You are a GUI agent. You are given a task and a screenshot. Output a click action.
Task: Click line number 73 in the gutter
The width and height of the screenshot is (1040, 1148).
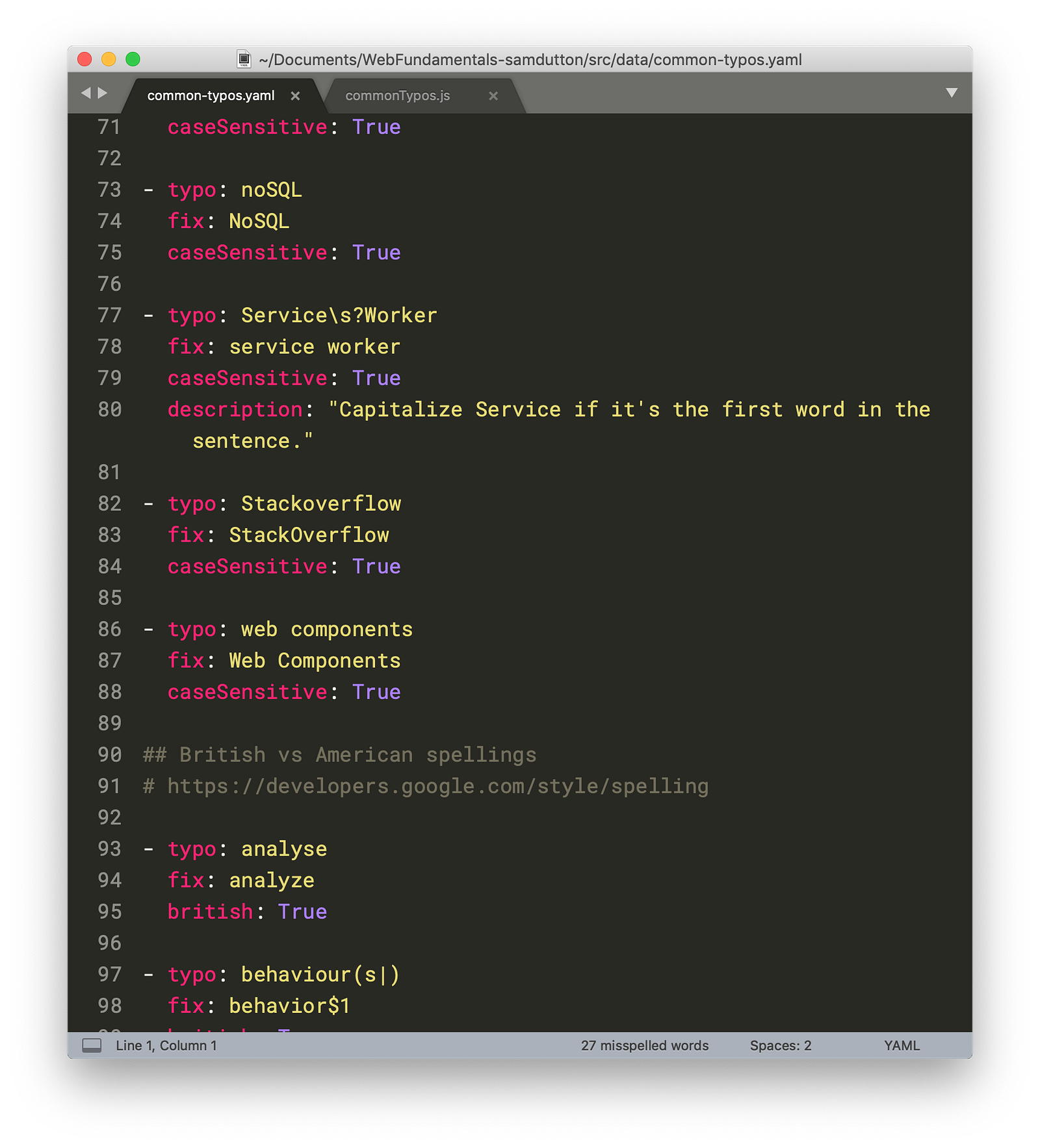pyautogui.click(x=109, y=190)
